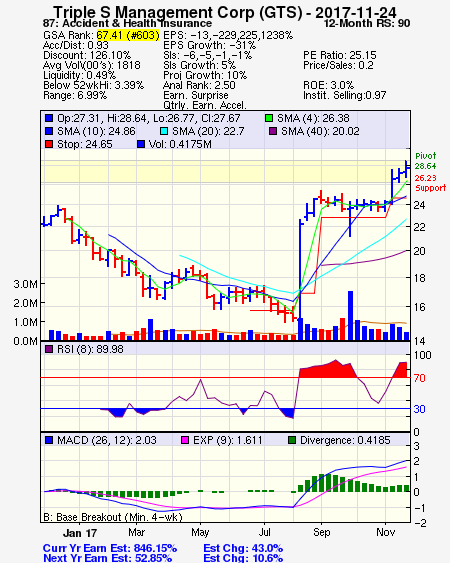Click the Stop: 24.65 legend label
Viewport: 450px width, 563px height.
[85, 144]
